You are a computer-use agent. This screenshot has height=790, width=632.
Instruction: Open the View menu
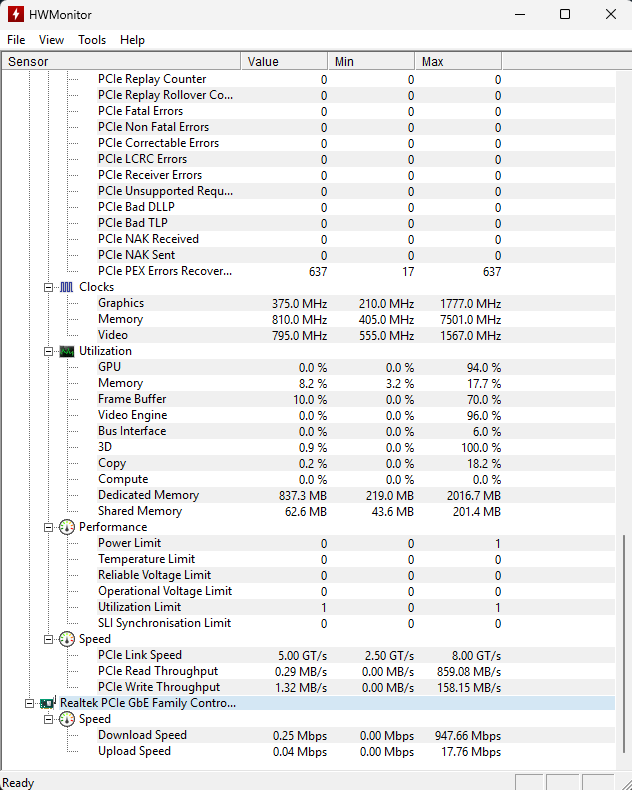click(x=51, y=40)
